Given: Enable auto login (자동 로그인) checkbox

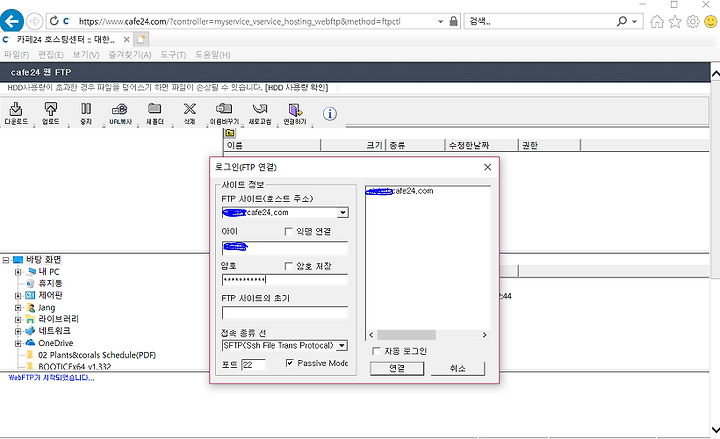Looking at the screenshot, I should (x=376, y=351).
